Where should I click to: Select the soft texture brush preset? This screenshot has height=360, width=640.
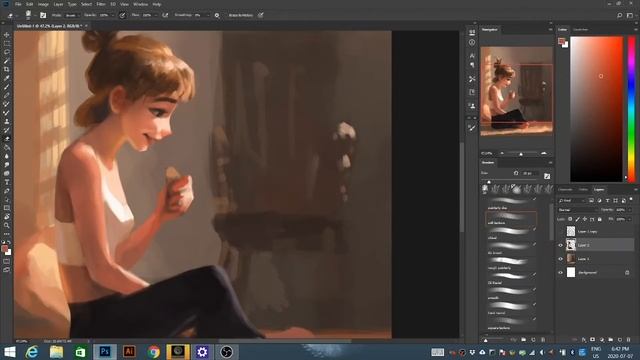point(511,219)
